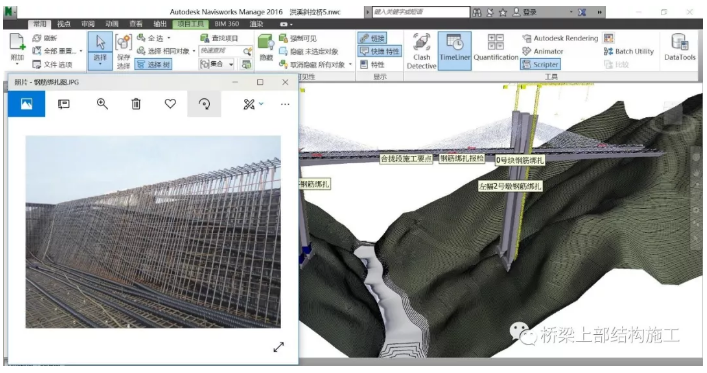Switch to the 输出 output tab

coord(160,24)
